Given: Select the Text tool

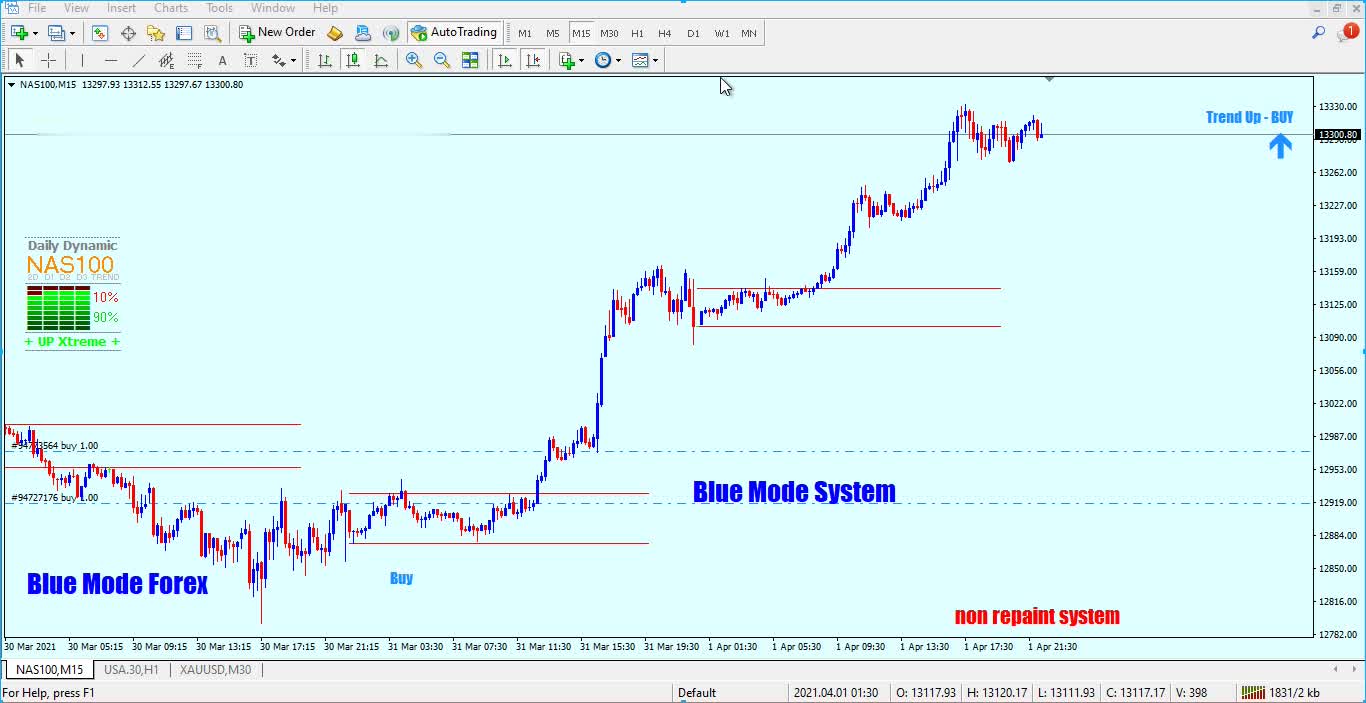Looking at the screenshot, I should [223, 60].
